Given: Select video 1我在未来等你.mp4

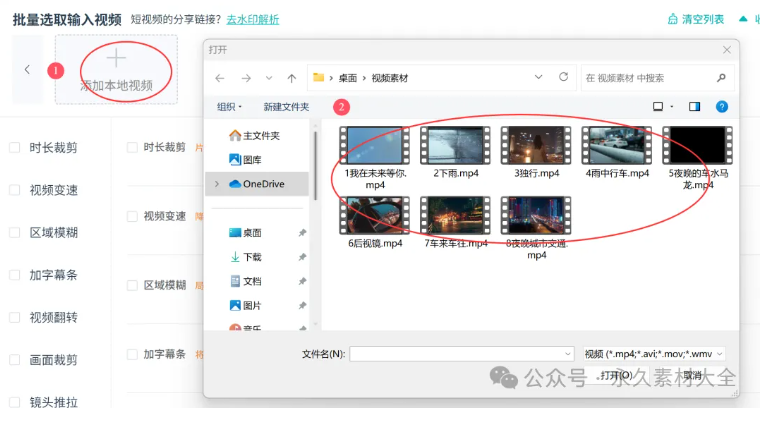Looking at the screenshot, I should pos(375,158).
